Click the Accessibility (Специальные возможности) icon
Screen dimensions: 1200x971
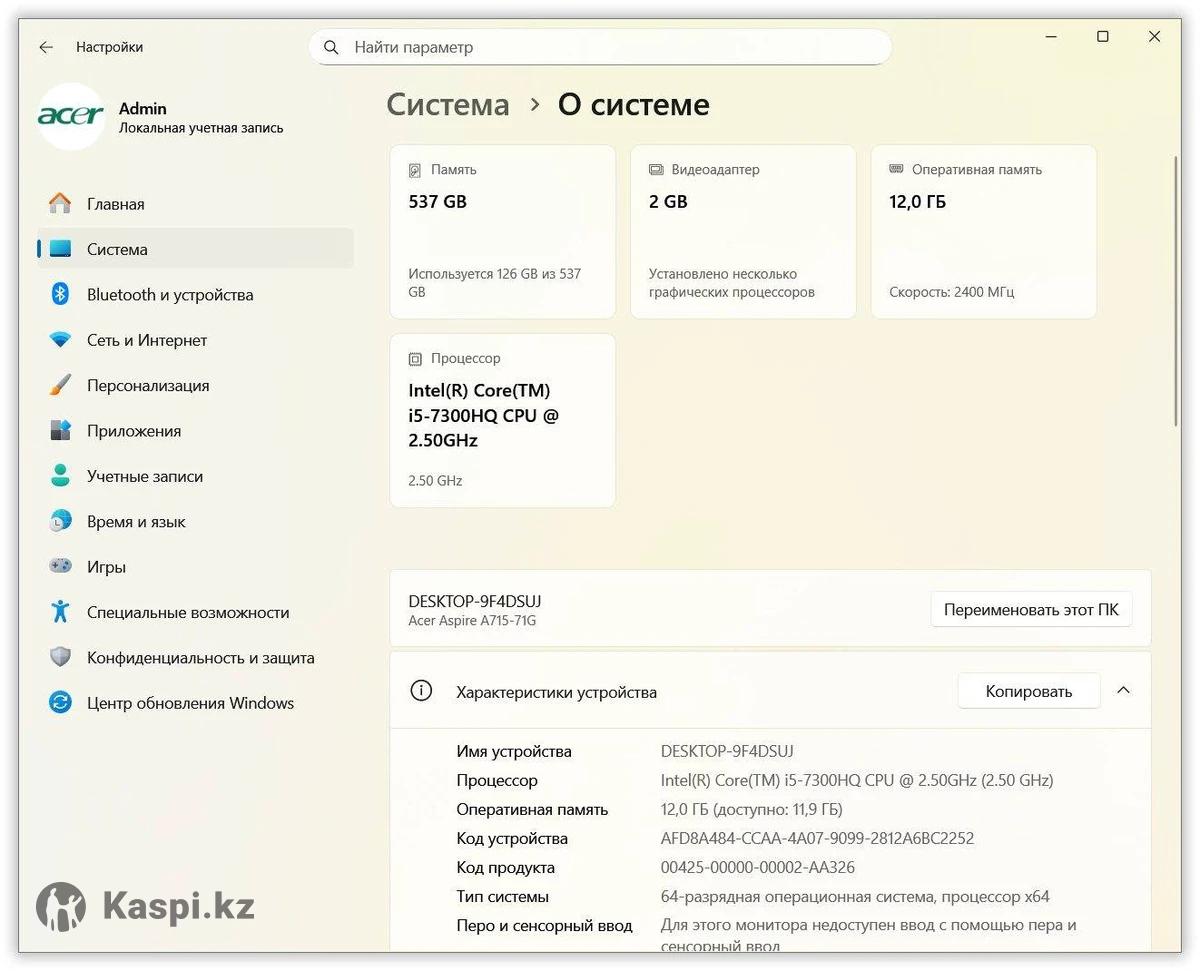pos(60,612)
